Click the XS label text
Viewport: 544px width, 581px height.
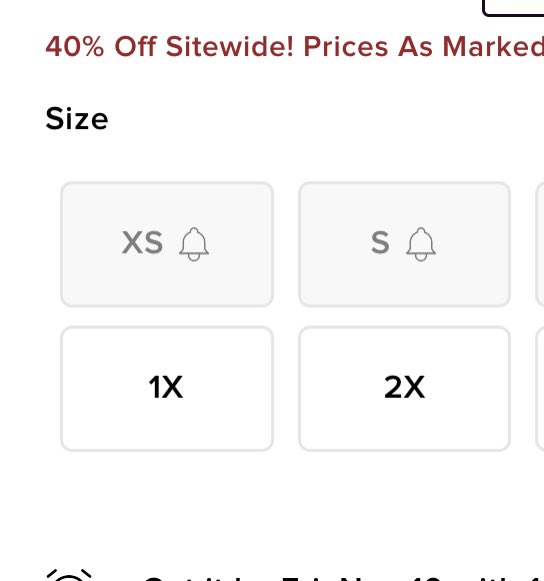click(x=142, y=242)
